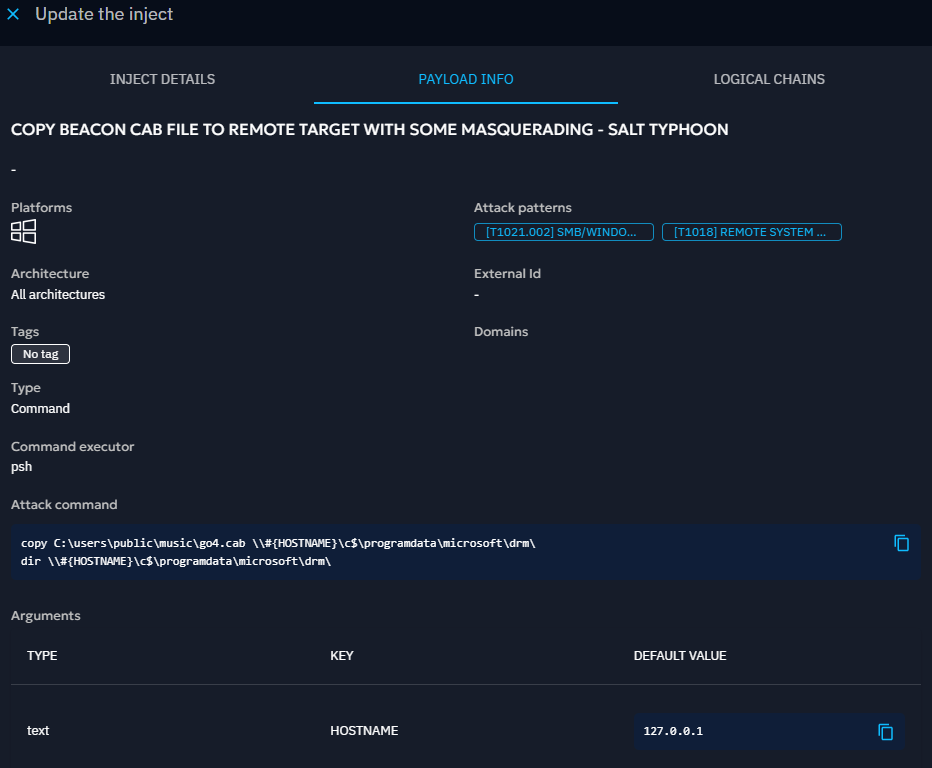The width and height of the screenshot is (932, 768).
Task: Click the Windows platform icon
Action: pyautogui.click(x=24, y=232)
